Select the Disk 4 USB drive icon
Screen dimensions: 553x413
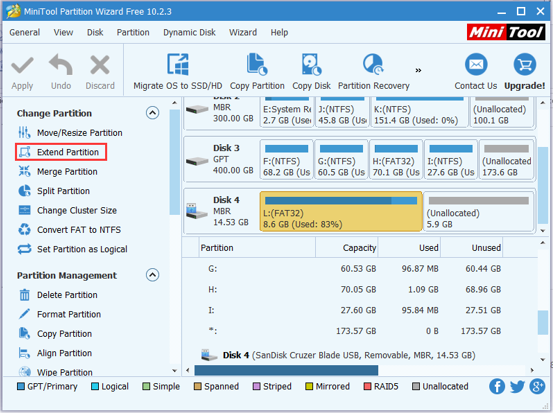click(x=197, y=211)
